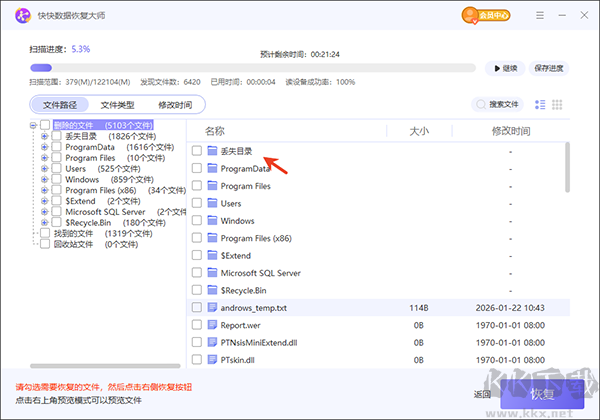Switch to list view mode

coord(541,104)
